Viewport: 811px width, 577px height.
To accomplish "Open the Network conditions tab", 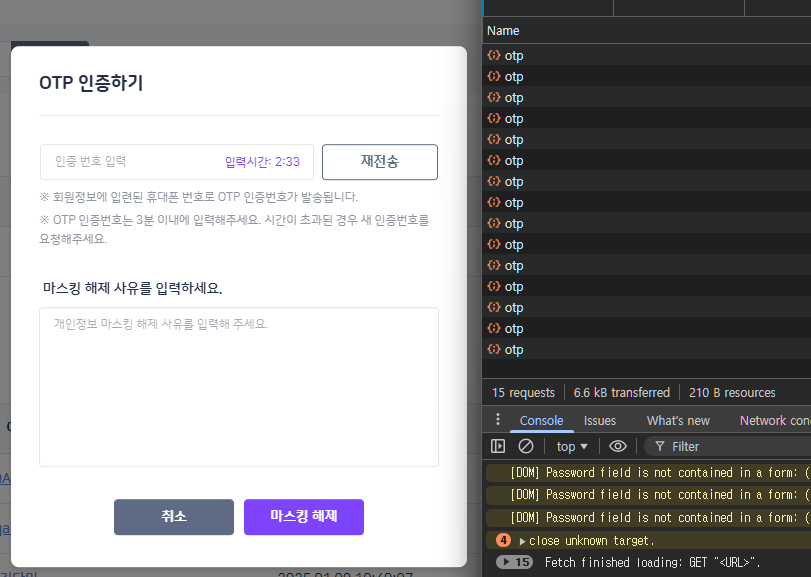I will pyautogui.click(x=774, y=420).
